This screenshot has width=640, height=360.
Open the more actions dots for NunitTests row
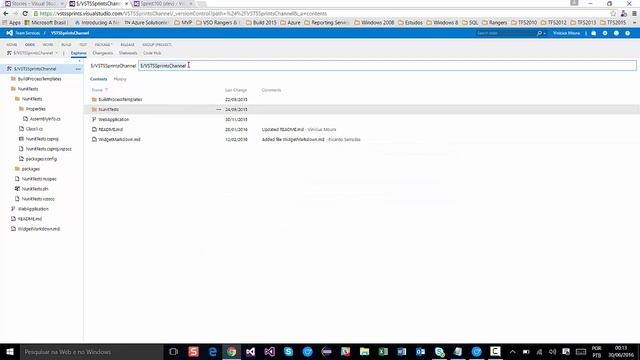pos(219,109)
